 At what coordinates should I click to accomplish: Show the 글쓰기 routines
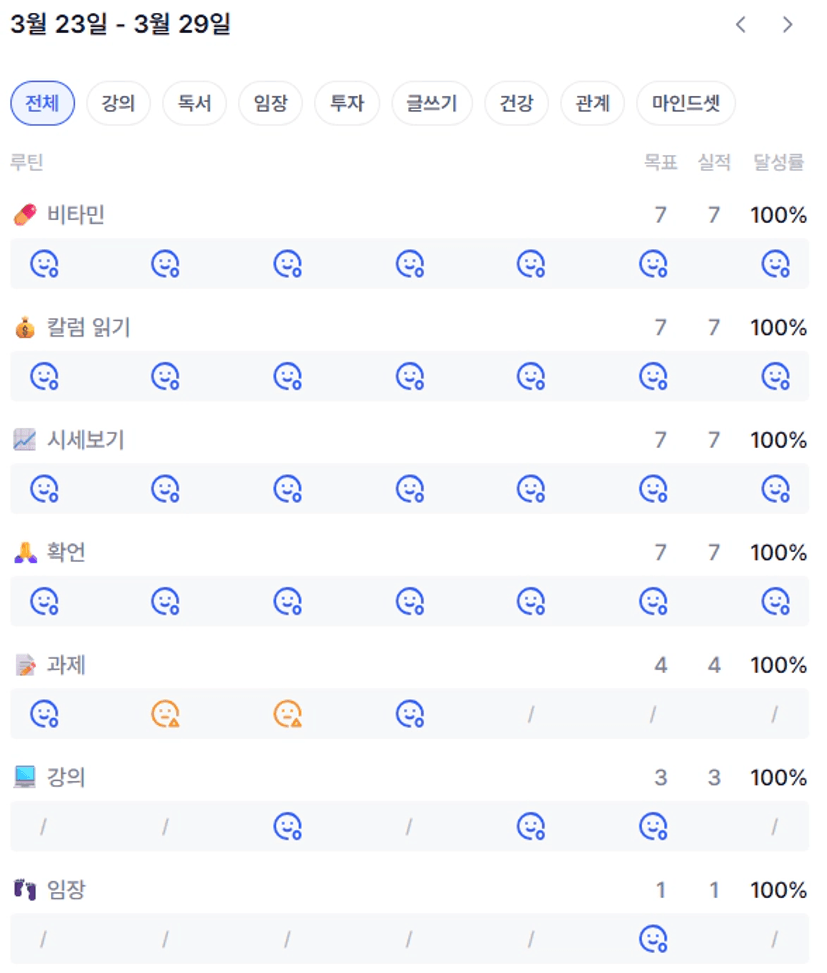432,103
